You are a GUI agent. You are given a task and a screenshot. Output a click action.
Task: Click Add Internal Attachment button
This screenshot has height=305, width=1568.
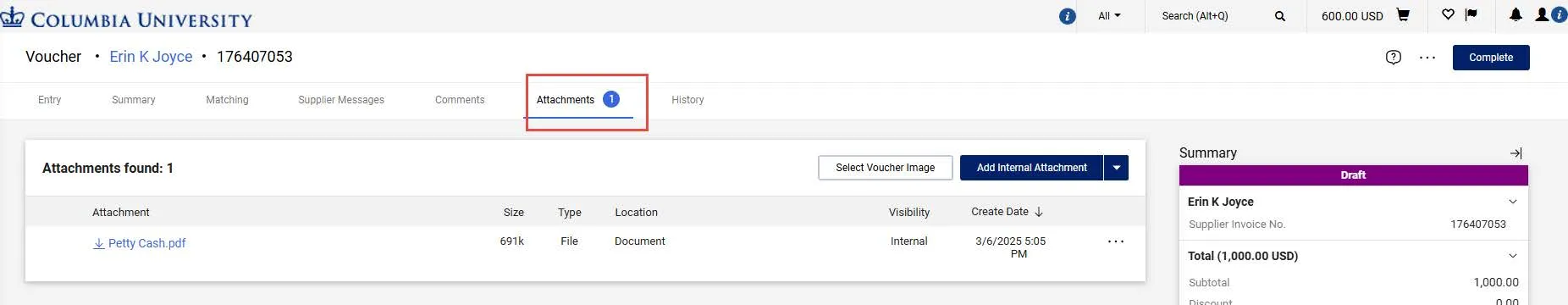pos(1031,168)
